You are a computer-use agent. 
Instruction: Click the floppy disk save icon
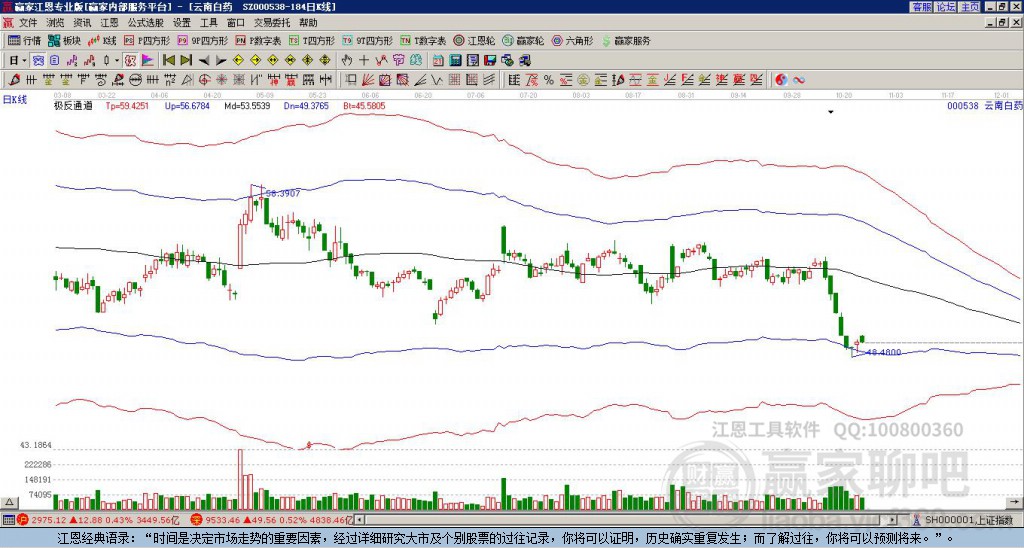(x=490, y=61)
